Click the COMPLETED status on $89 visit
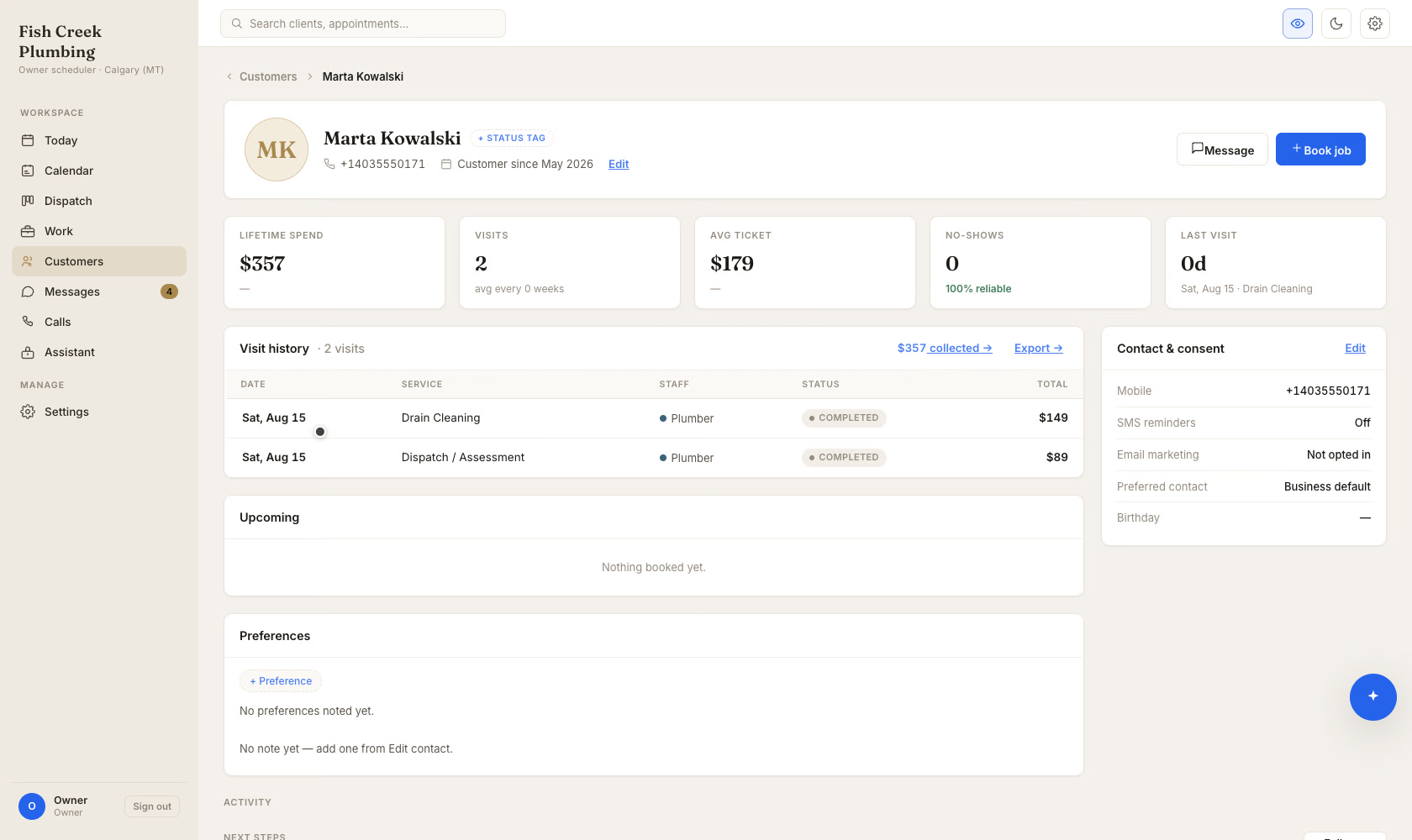The width and height of the screenshot is (1412, 840). click(844, 457)
